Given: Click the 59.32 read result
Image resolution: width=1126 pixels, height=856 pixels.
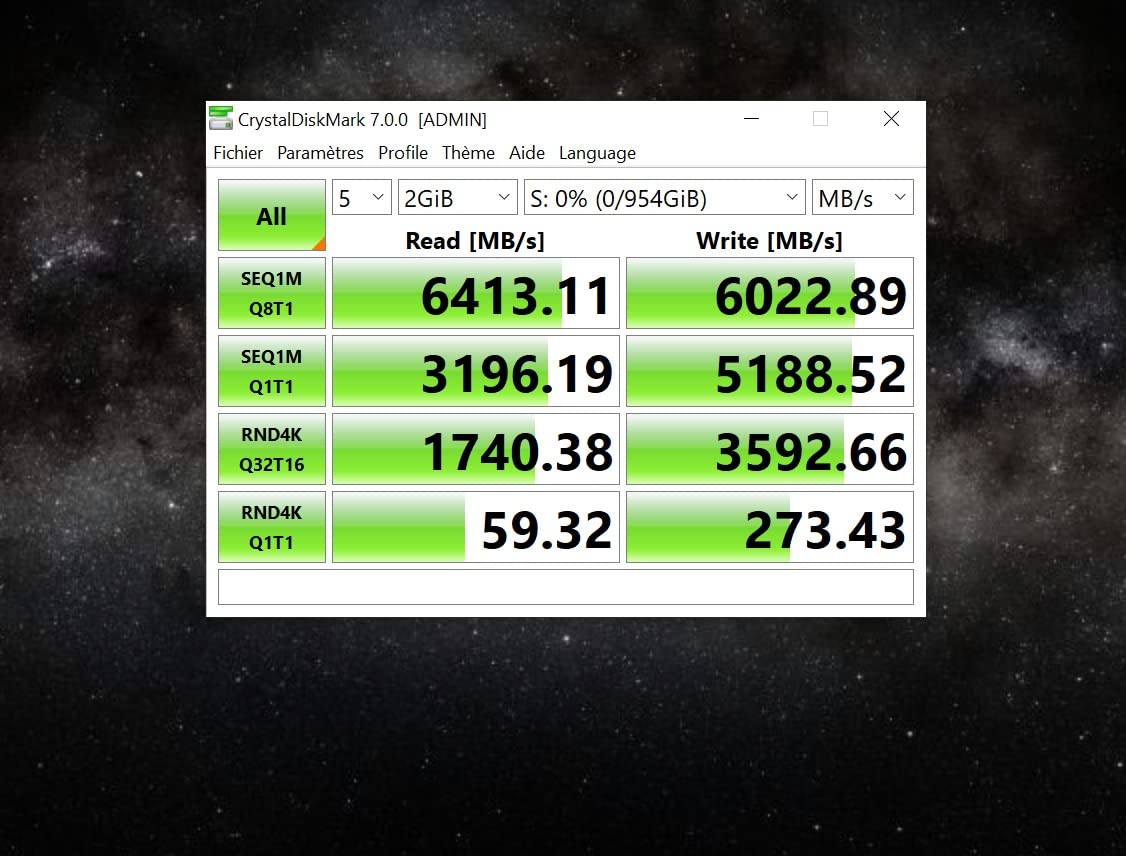Looking at the screenshot, I should (x=475, y=527).
